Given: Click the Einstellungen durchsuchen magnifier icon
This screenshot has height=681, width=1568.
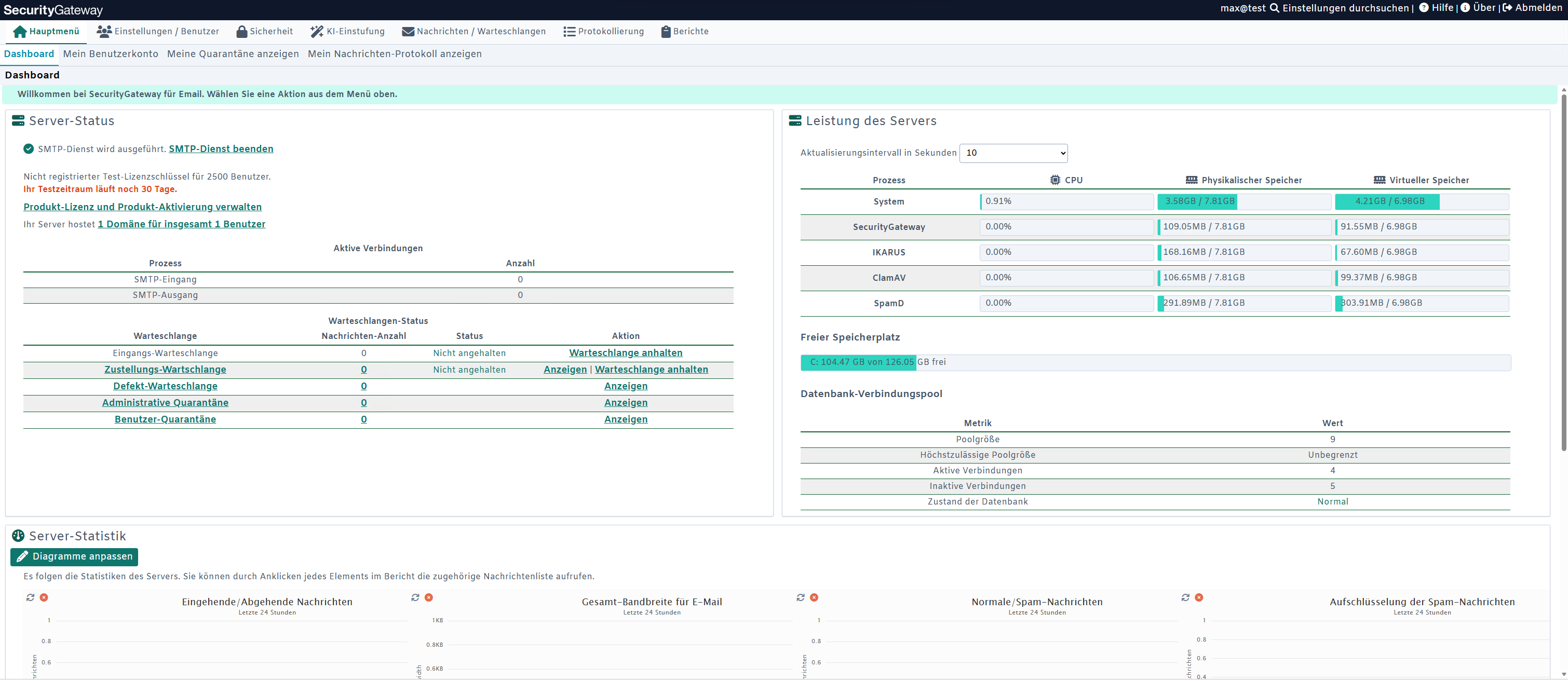Looking at the screenshot, I should (1274, 8).
